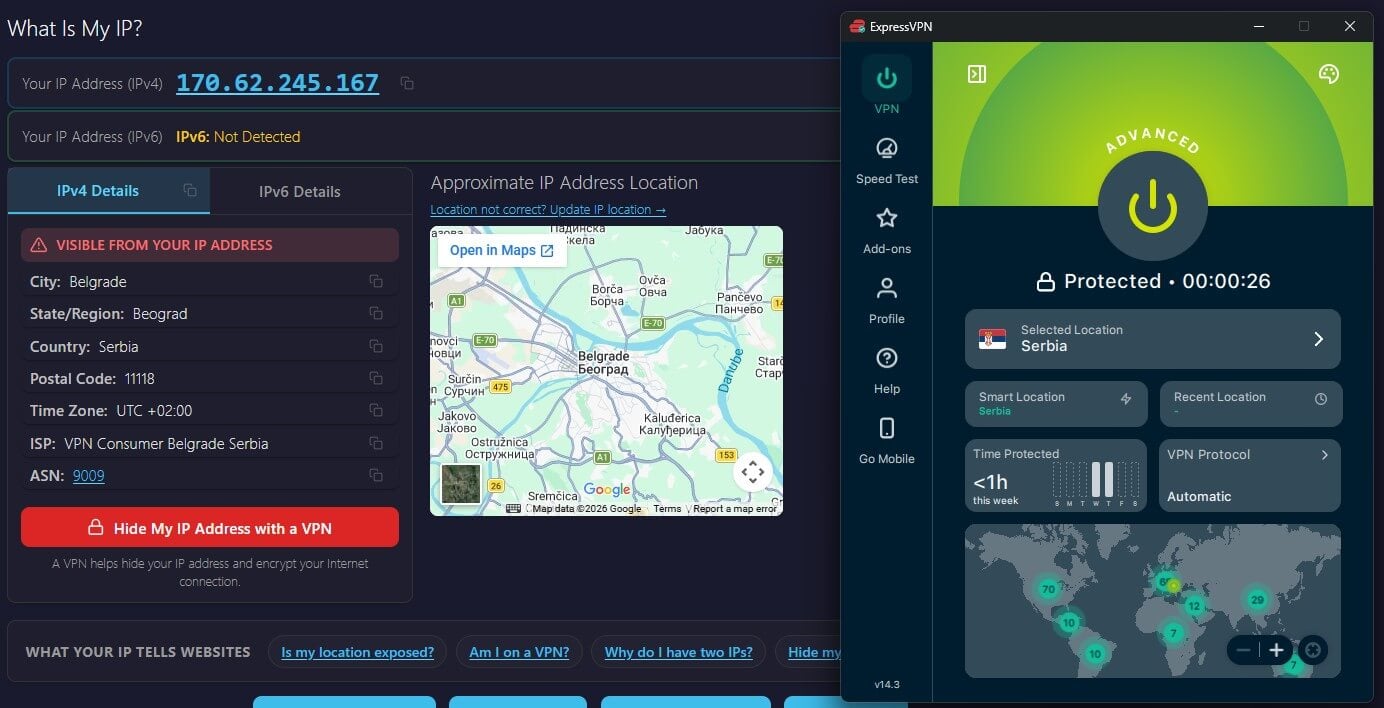Copy all IPv4 details from tab icon
This screenshot has width=1384, height=708.
[190, 190]
